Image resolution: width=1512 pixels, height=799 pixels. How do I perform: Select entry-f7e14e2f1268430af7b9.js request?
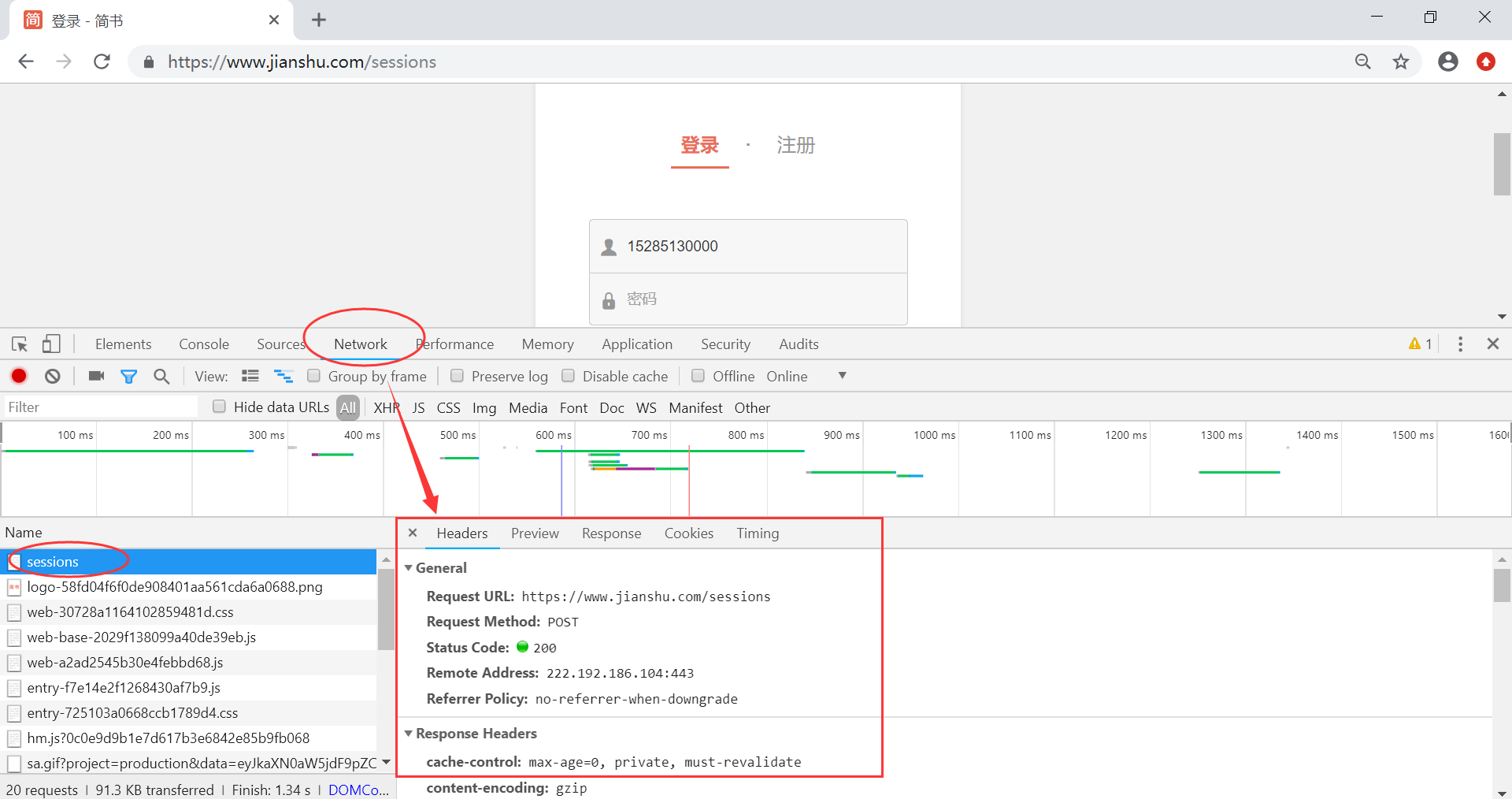click(x=188, y=688)
